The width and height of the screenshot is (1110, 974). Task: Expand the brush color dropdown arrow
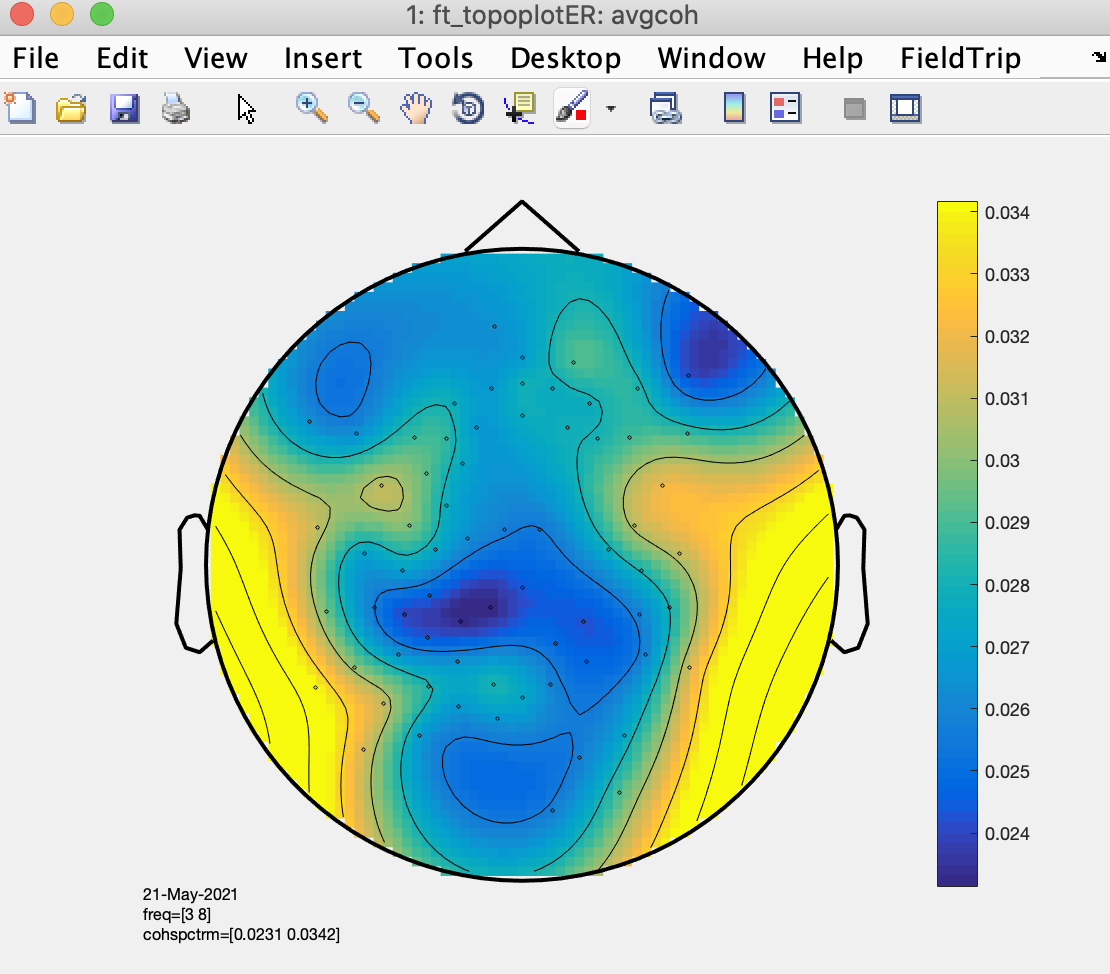(x=610, y=108)
